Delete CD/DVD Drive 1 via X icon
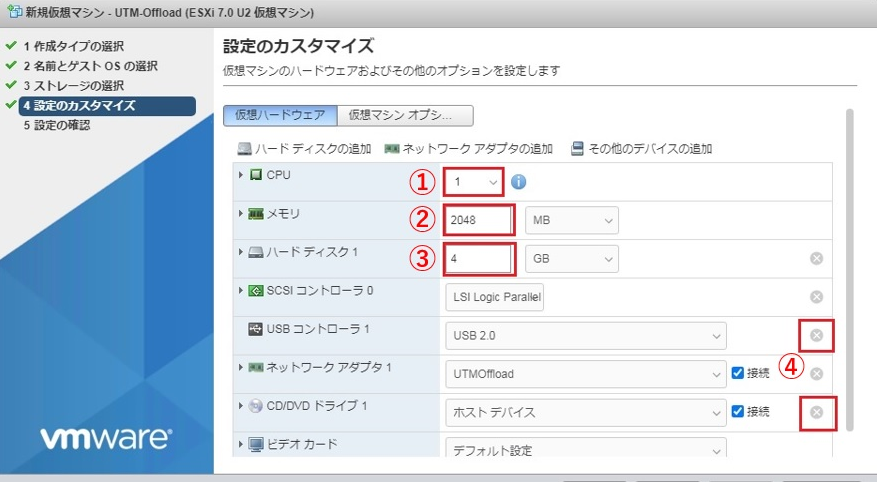This screenshot has width=877, height=482. click(x=816, y=412)
